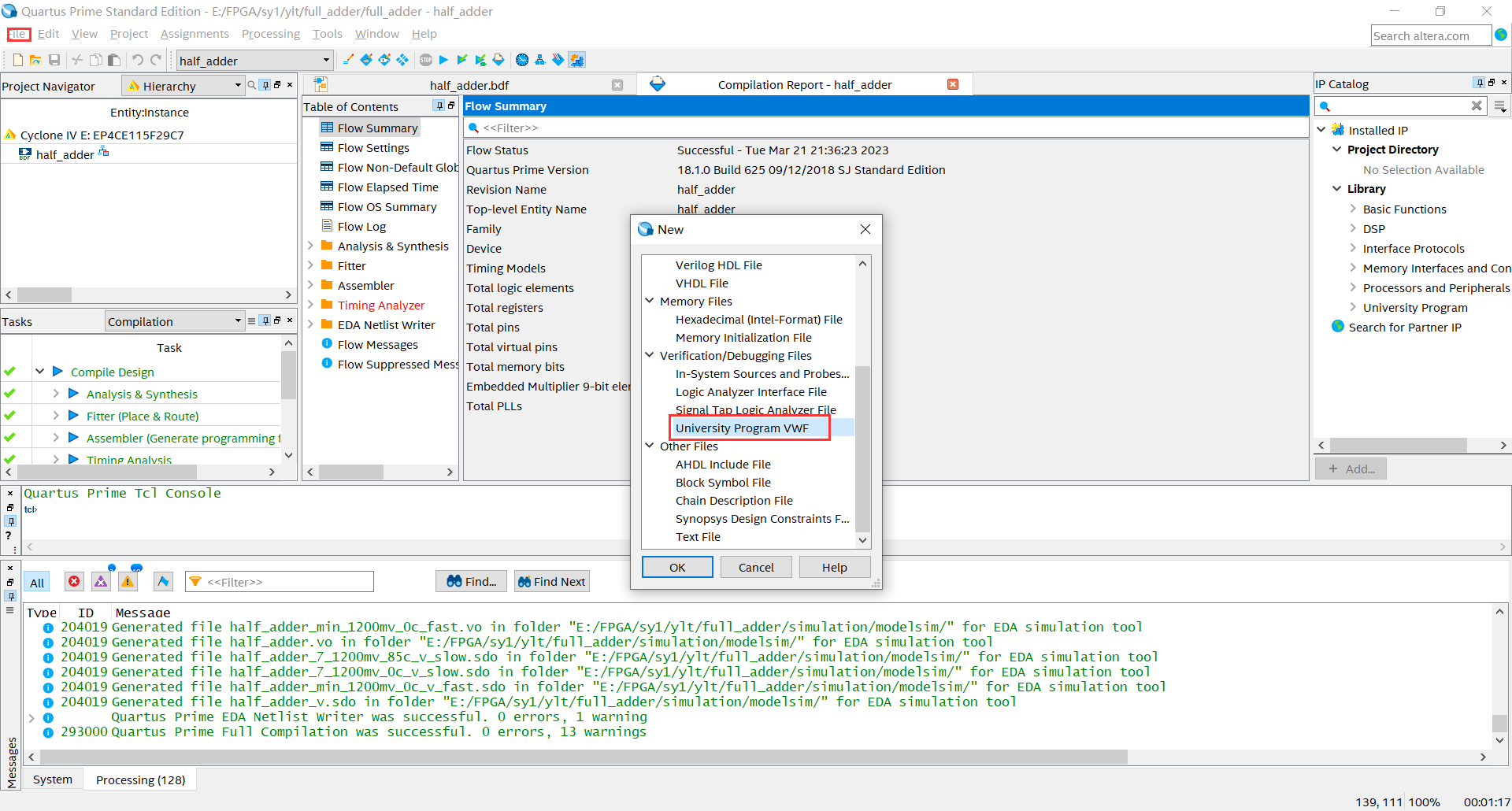Open the Tools menu

click(327, 34)
